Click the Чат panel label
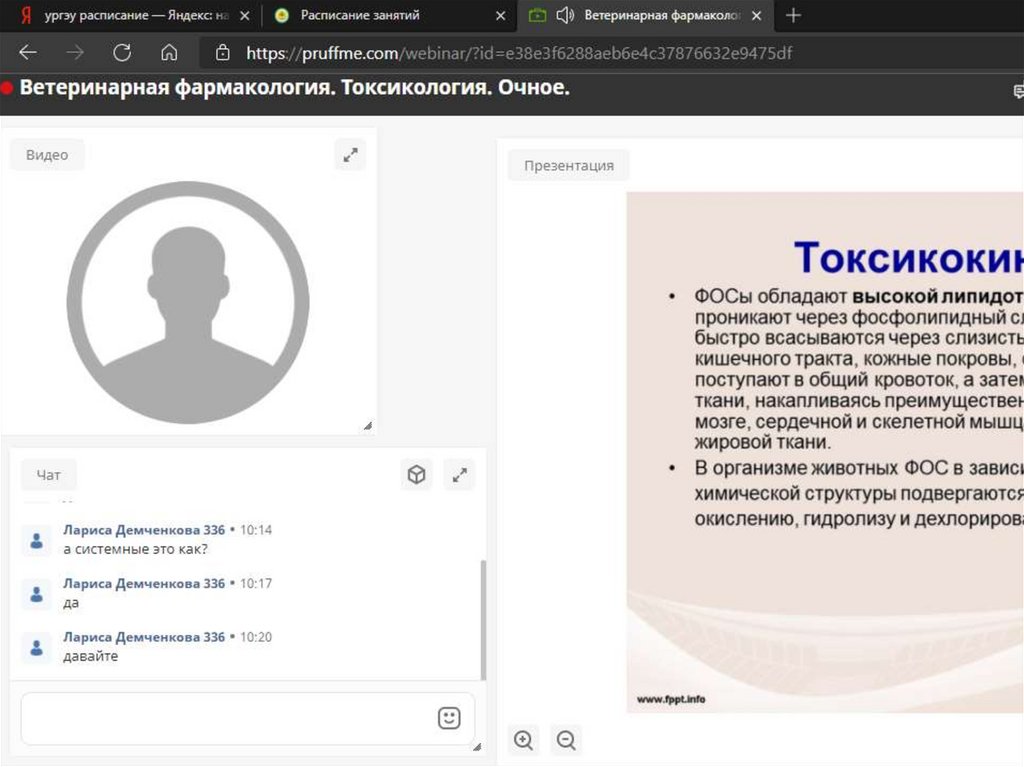 click(48, 475)
